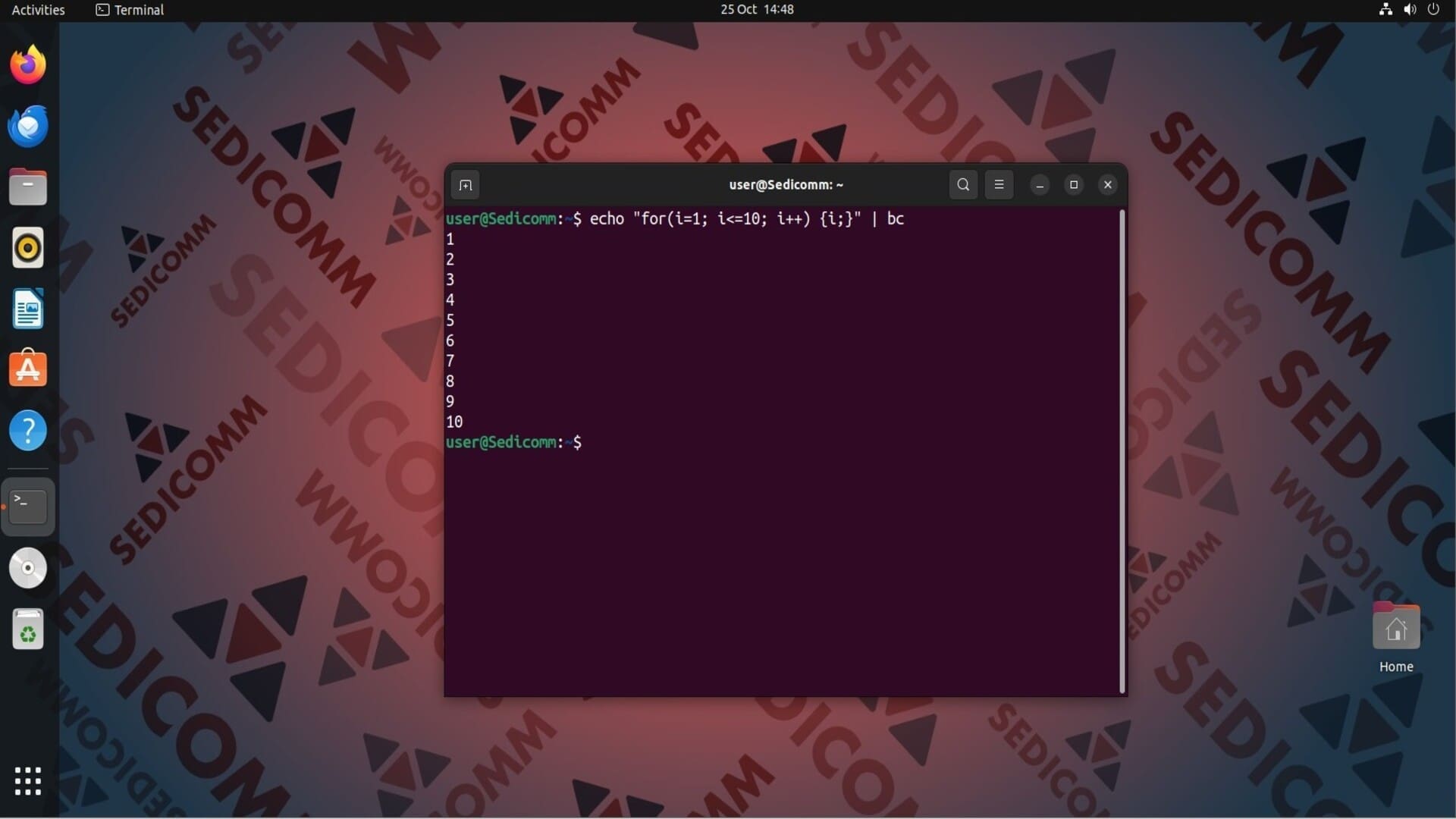Click output line showing 1
1456x819 pixels.
(x=450, y=240)
